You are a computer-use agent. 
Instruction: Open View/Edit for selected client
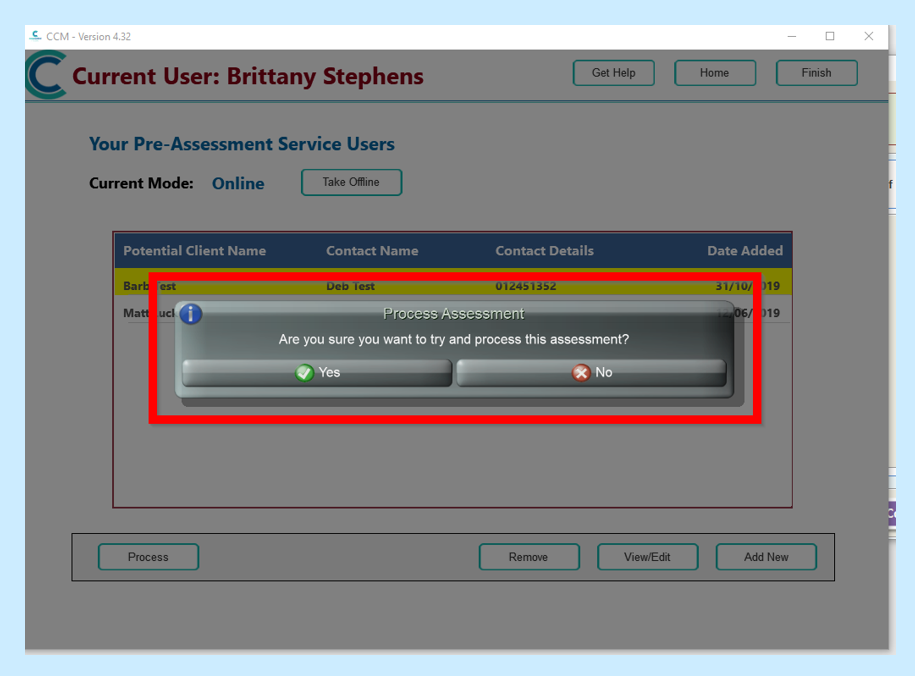tap(647, 557)
